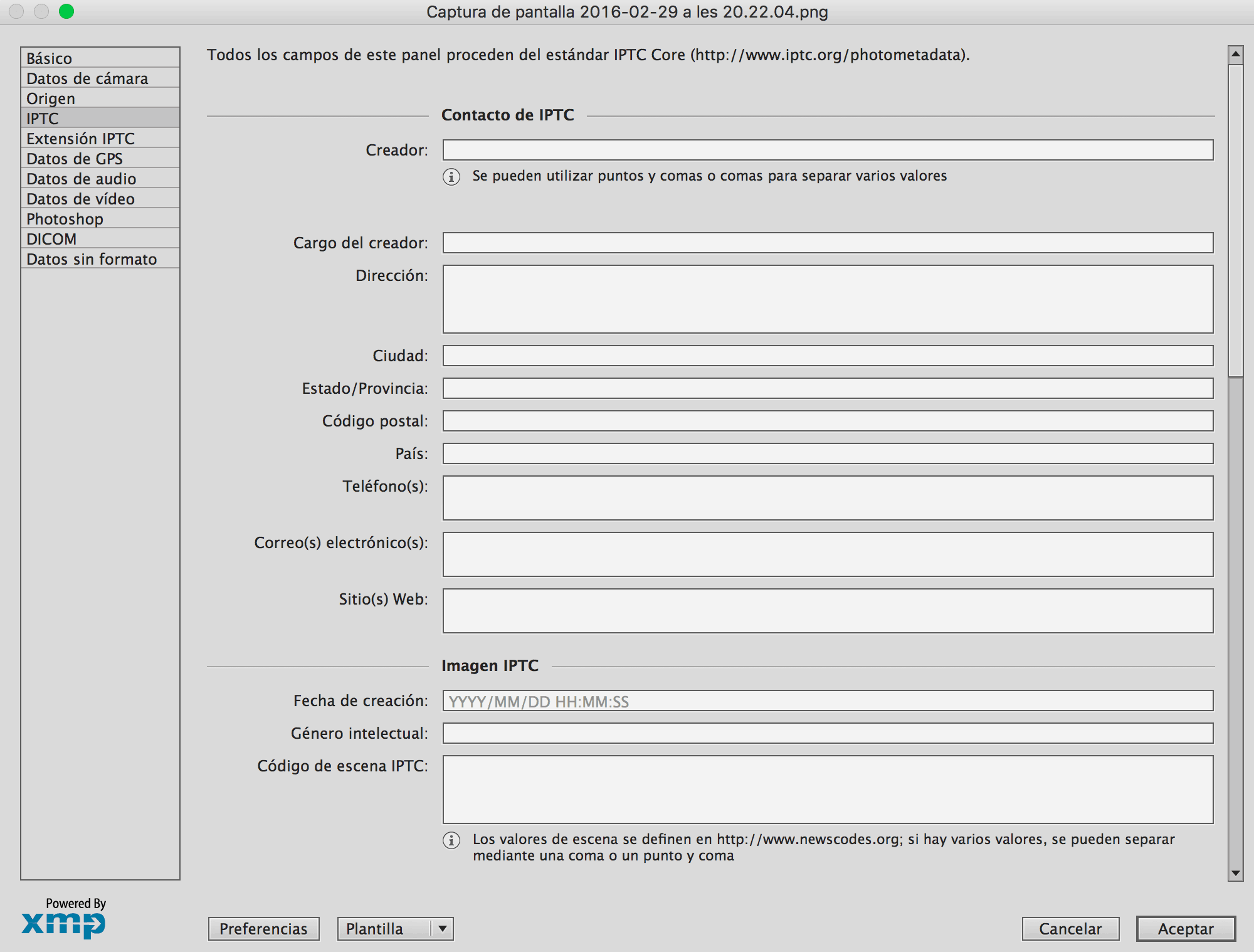1254x952 pixels.
Task: Show the Photoshop metadata panel
Action: coord(100,219)
